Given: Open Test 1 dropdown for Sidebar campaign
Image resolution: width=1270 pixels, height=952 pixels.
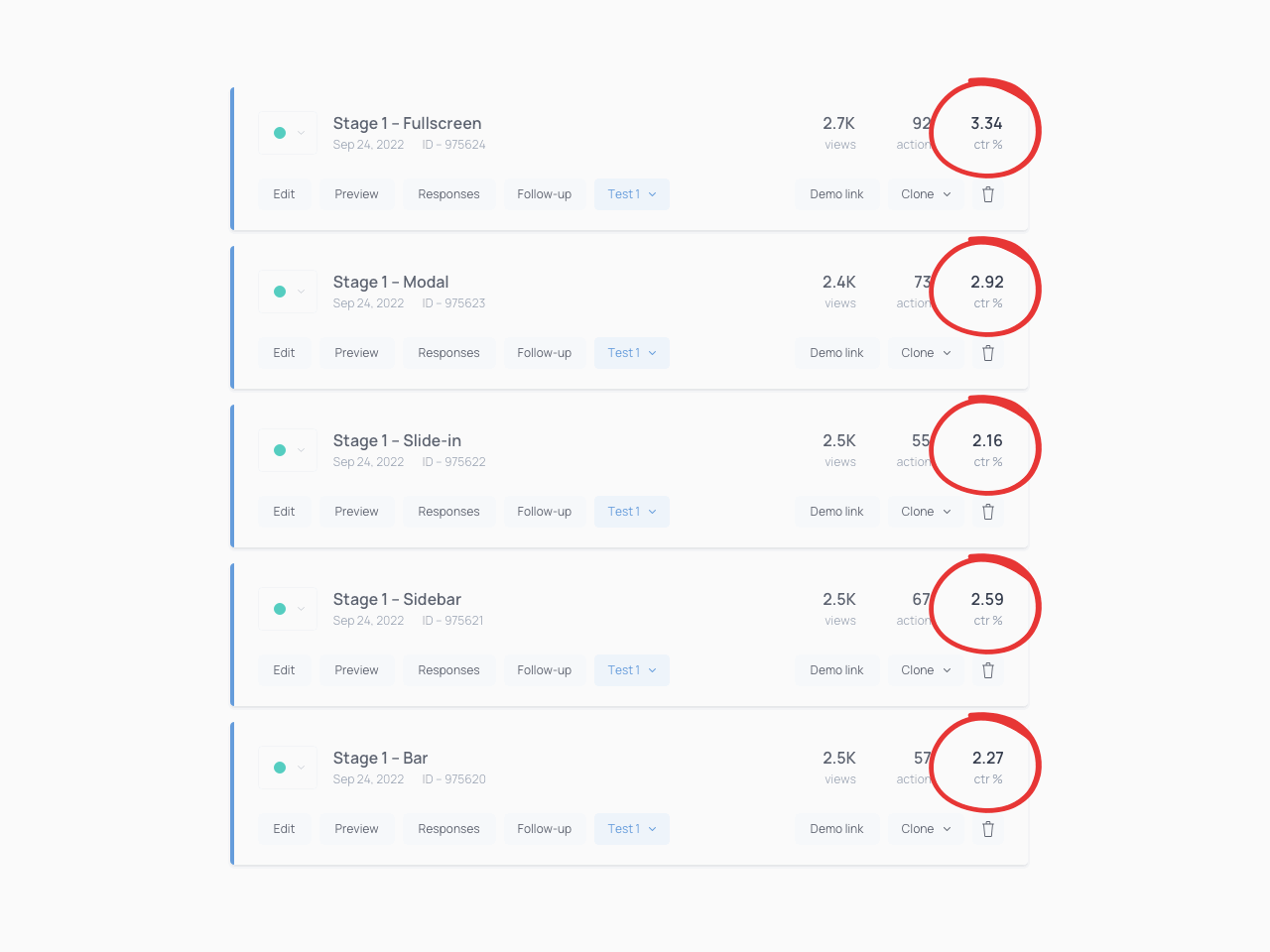Looking at the screenshot, I should 632,670.
